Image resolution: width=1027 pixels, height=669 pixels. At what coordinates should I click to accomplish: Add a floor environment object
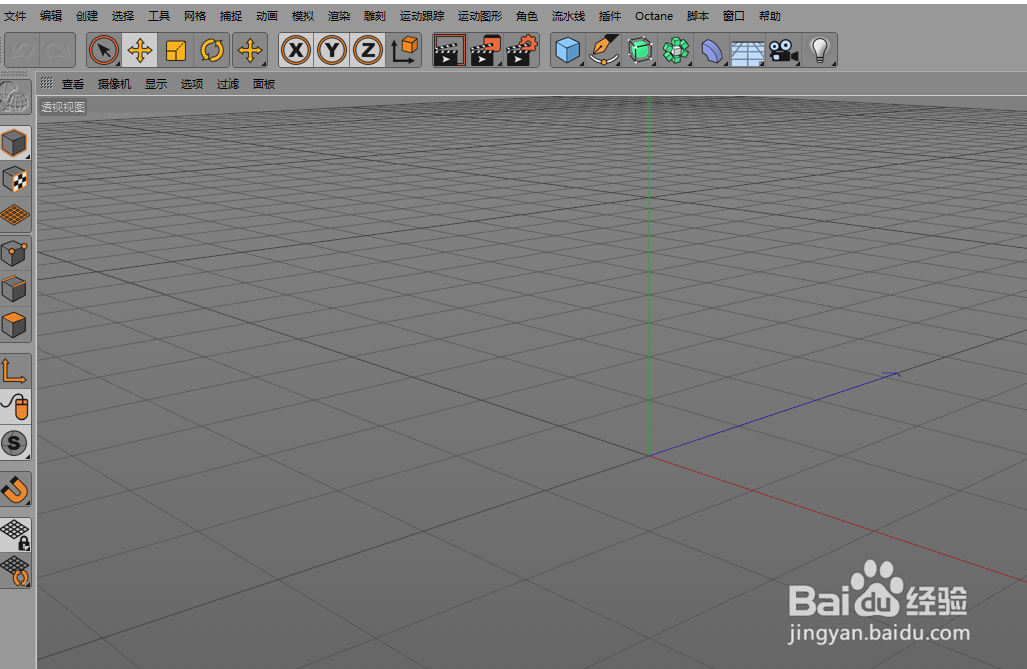point(747,51)
